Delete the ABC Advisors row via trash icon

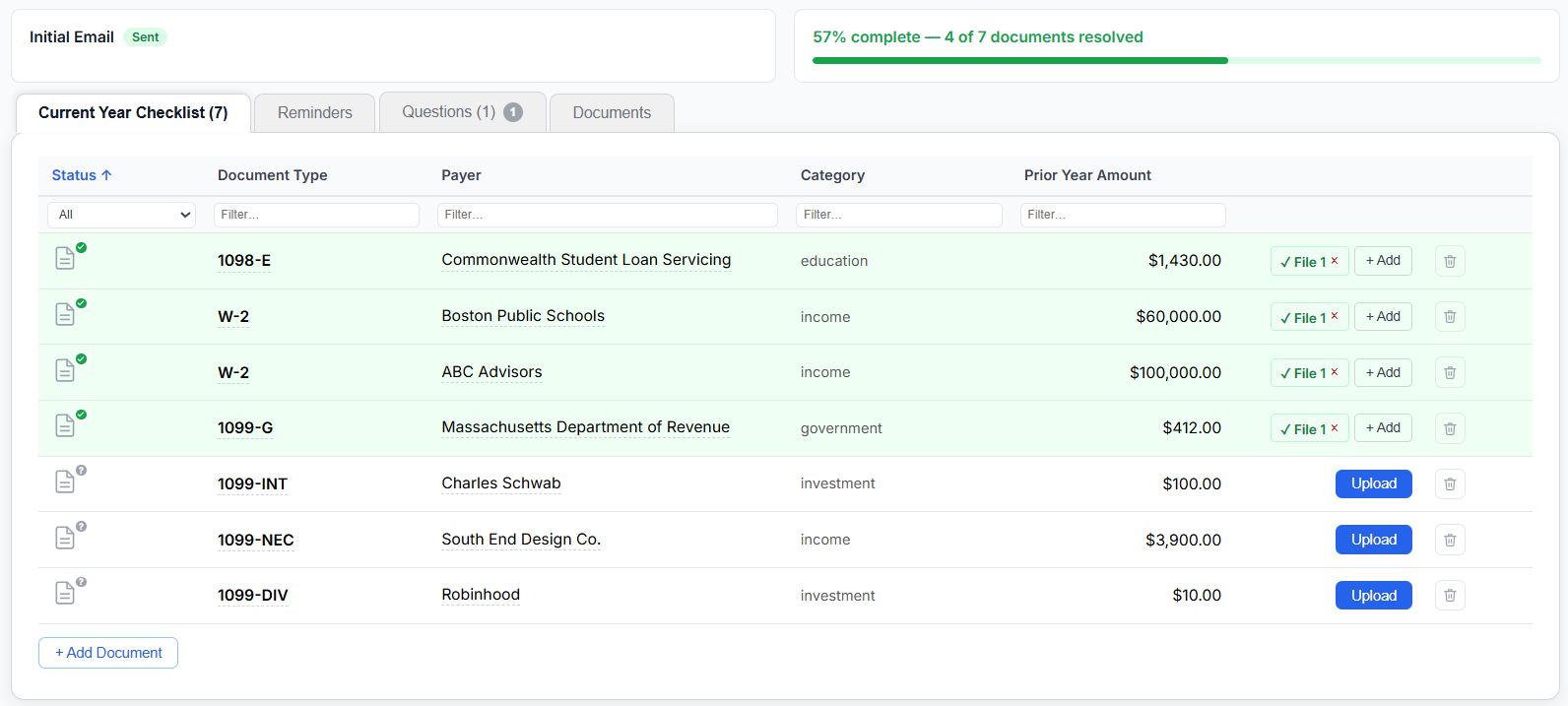pos(1450,372)
